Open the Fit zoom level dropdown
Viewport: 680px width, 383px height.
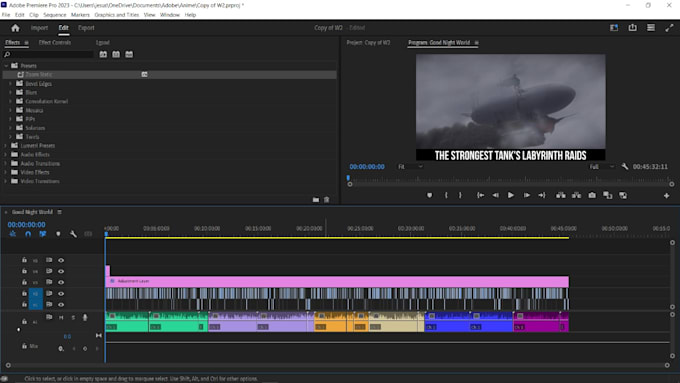pyautogui.click(x=410, y=167)
